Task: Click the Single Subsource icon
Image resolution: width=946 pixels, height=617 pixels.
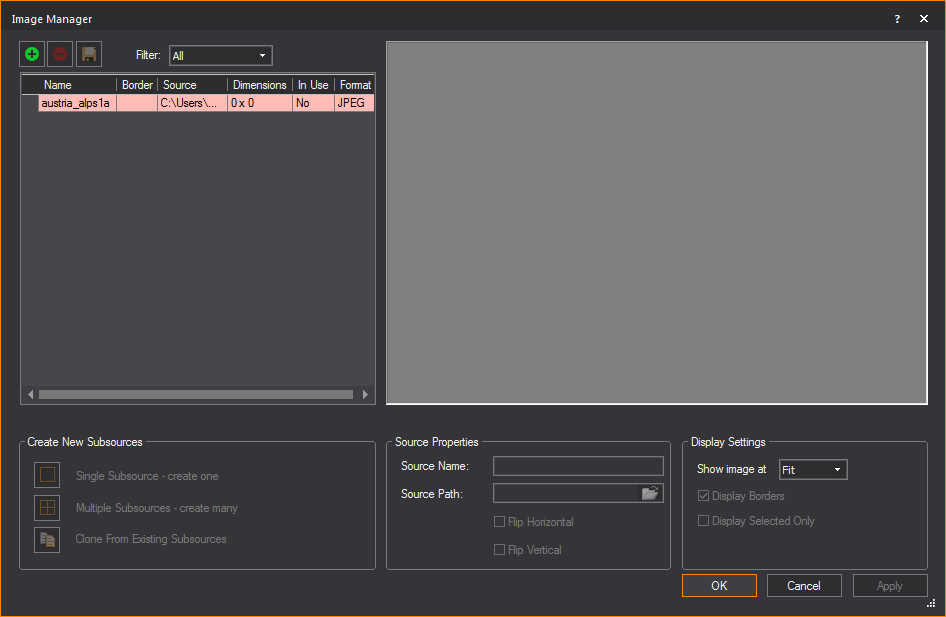Action: 47,475
